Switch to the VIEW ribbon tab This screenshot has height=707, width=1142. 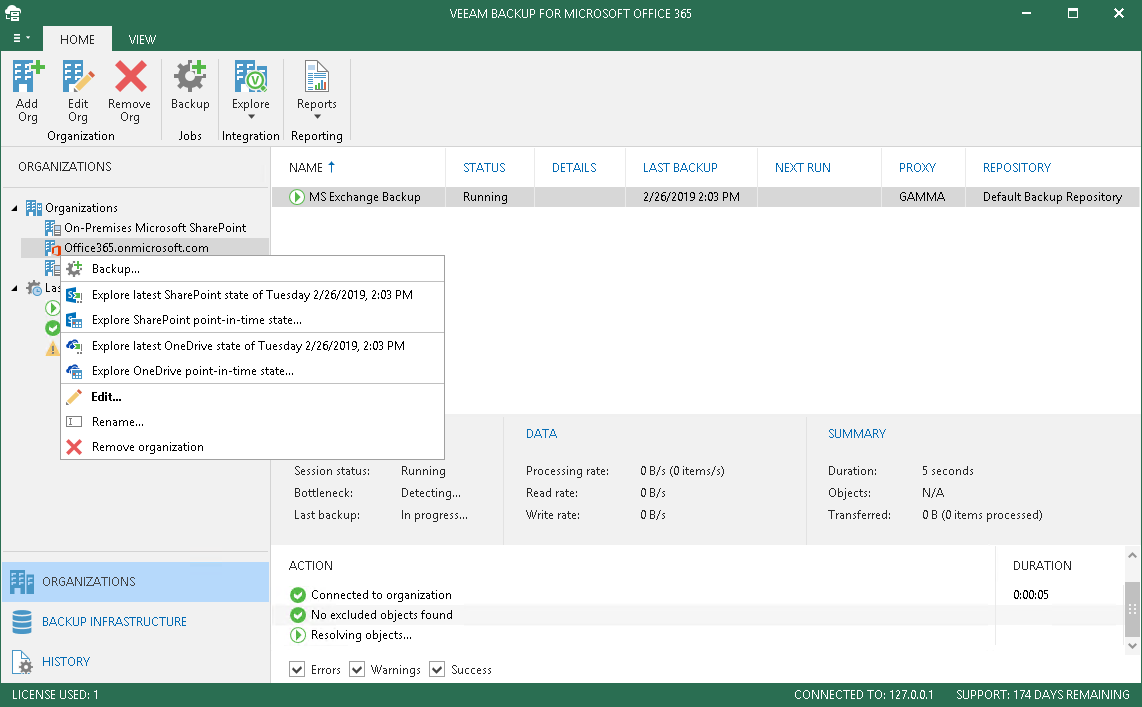click(x=142, y=39)
